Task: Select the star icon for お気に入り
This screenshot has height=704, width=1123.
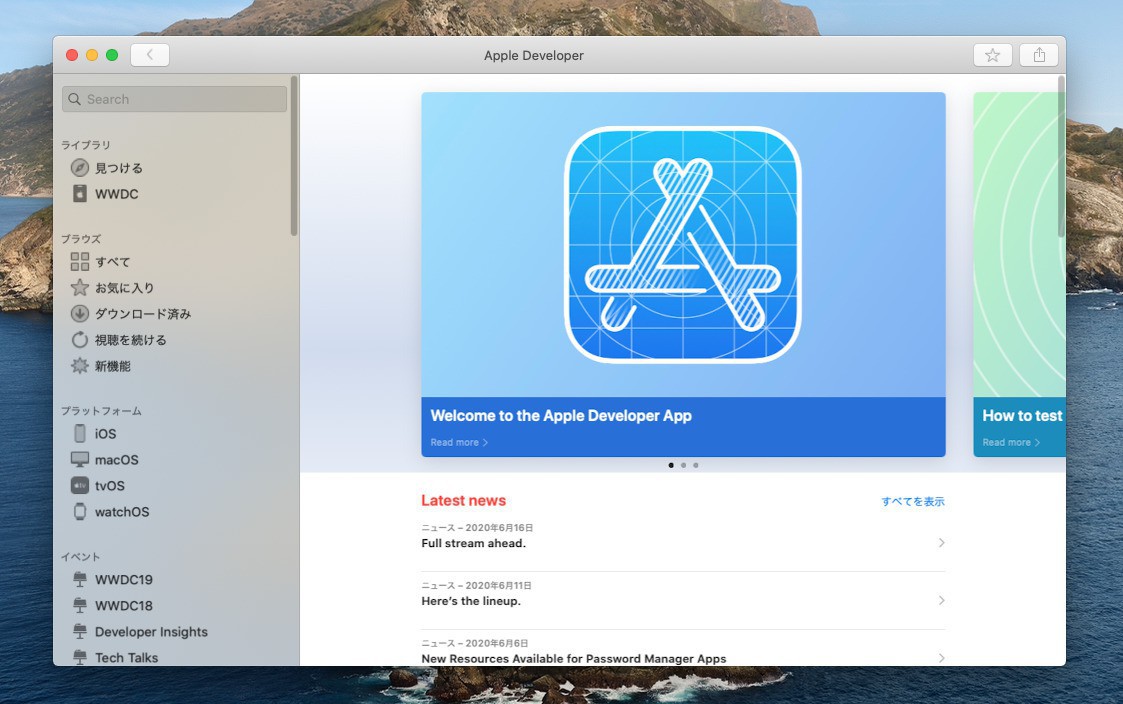Action: click(79, 287)
